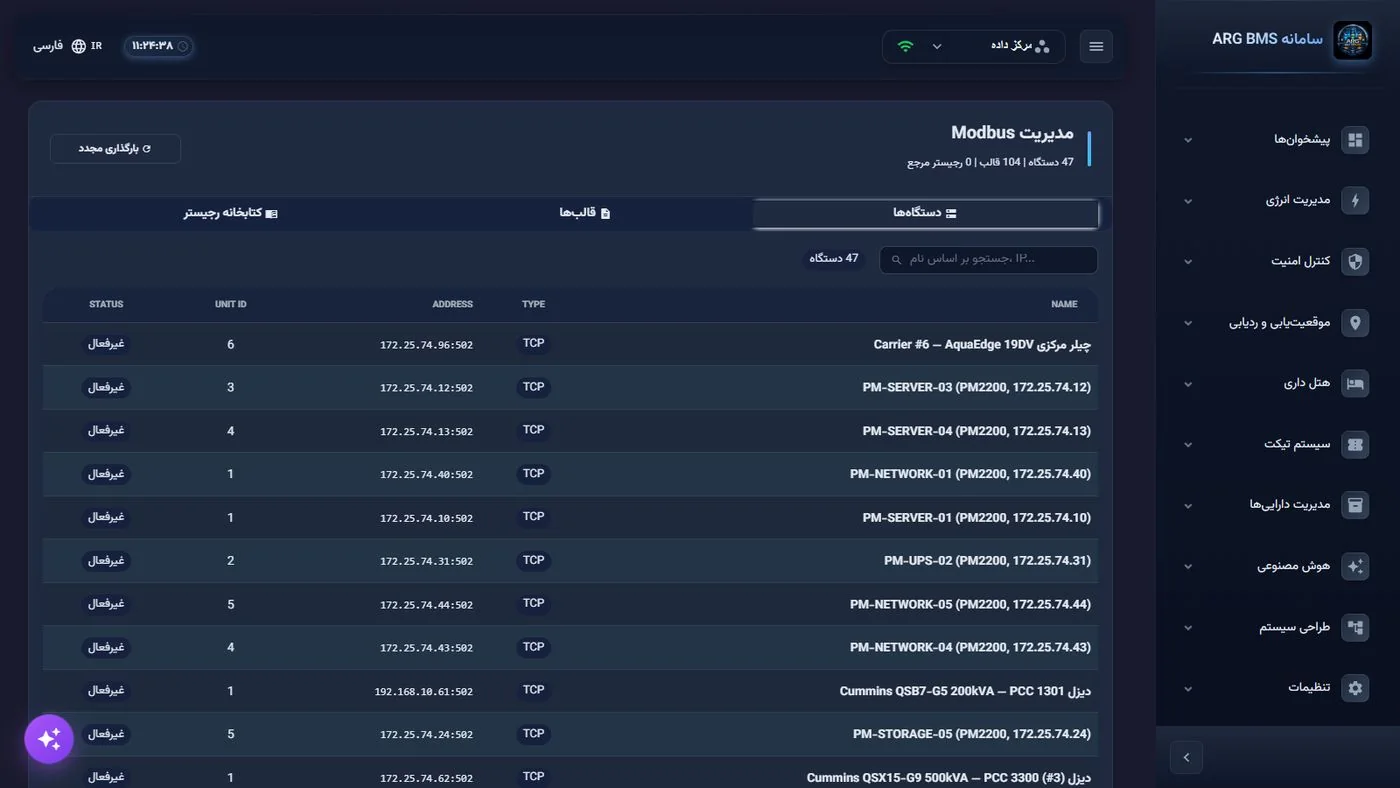This screenshot has width=1400, height=788.
Task: Open the purple AI assistant floating button
Action: (x=49, y=739)
